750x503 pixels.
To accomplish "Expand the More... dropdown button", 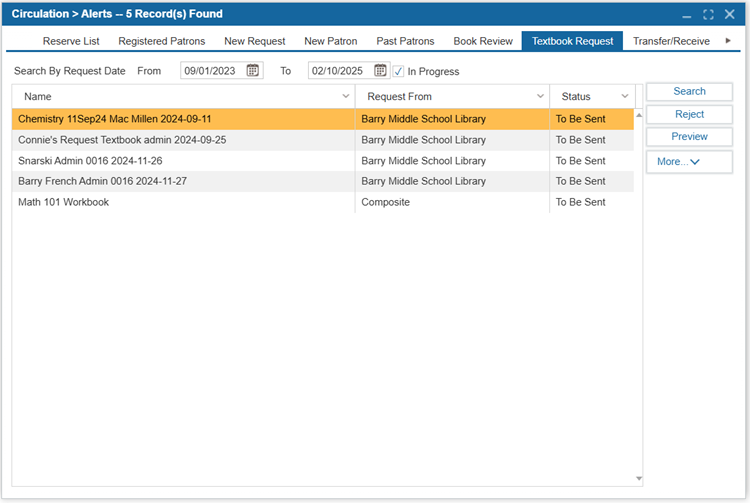I will coord(689,162).
